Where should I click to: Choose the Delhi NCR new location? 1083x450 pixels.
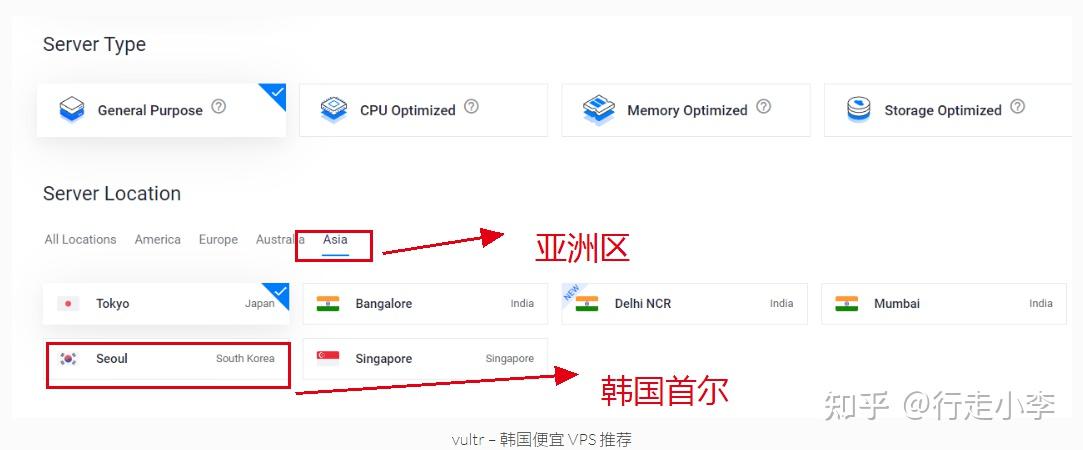684,304
